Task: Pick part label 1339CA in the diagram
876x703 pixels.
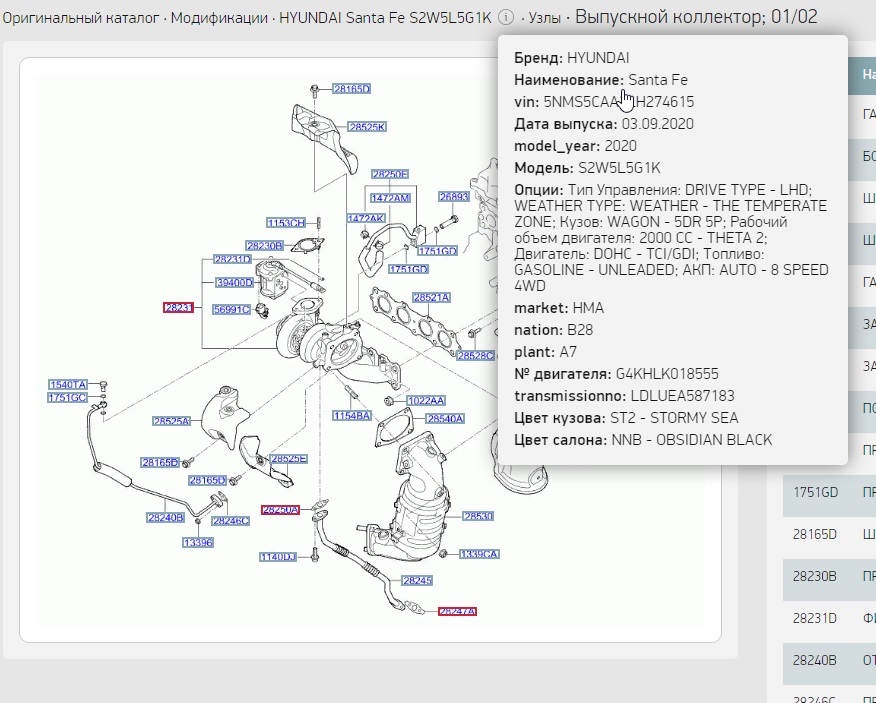Action: point(479,553)
